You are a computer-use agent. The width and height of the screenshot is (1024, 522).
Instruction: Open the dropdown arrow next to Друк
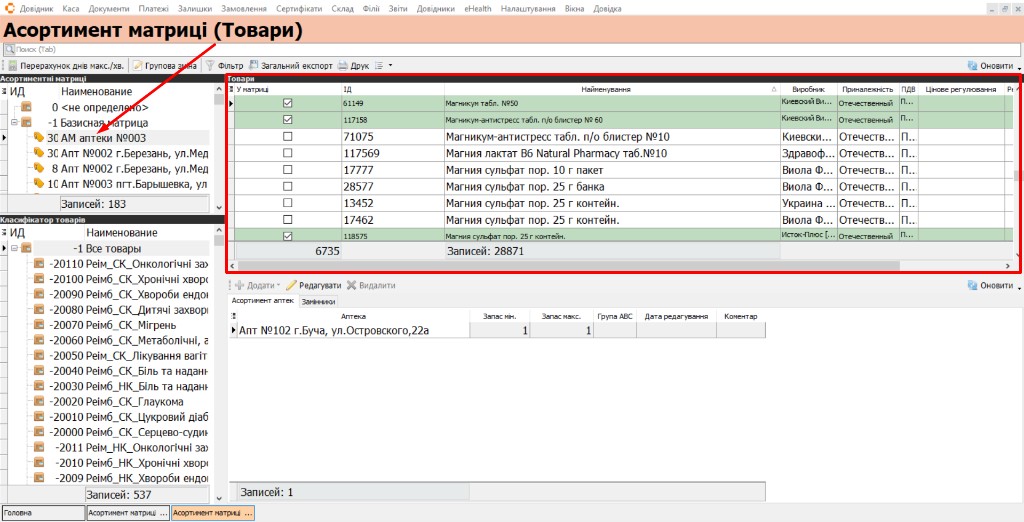[x=391, y=66]
